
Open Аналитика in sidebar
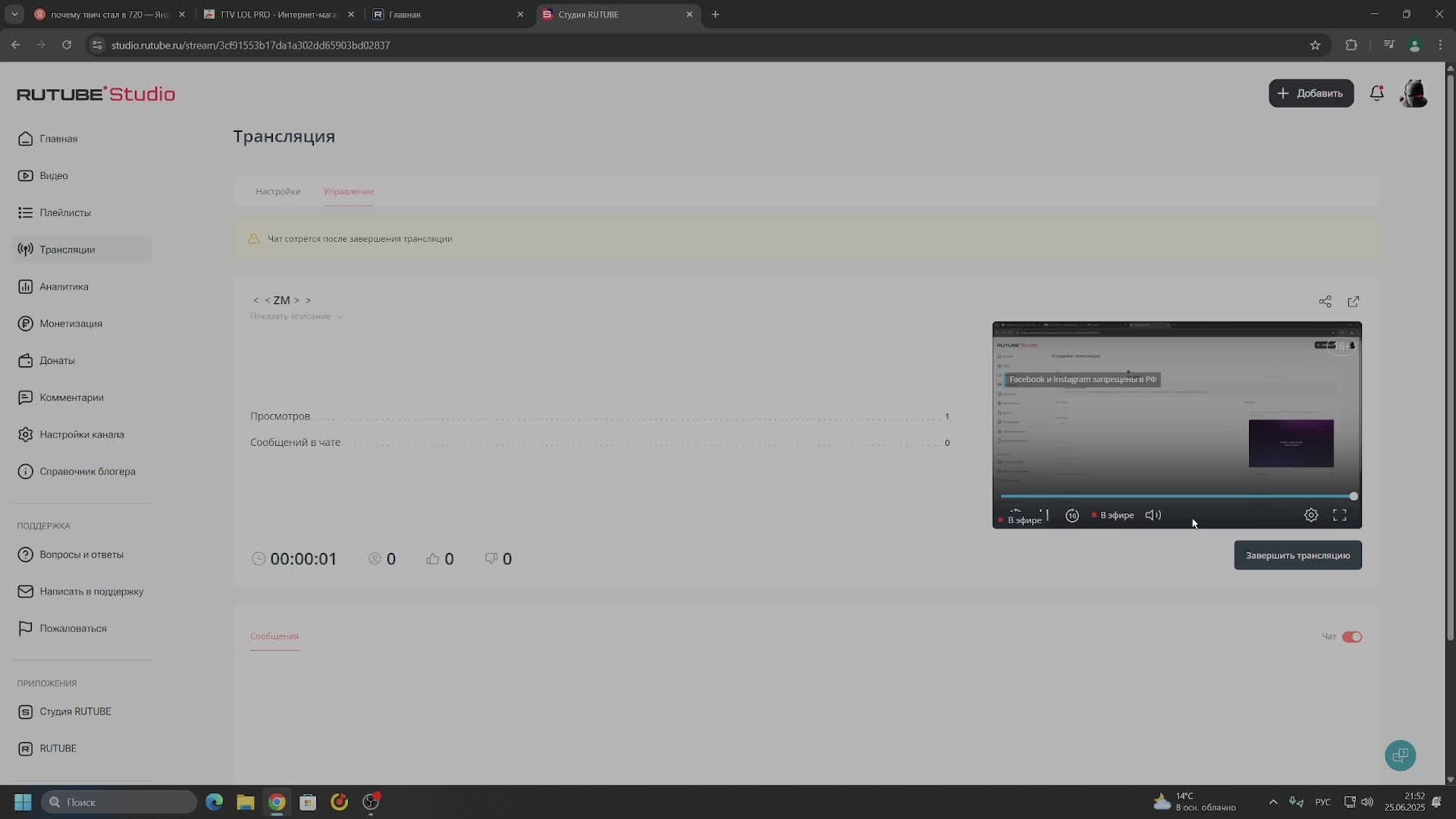pos(64,287)
